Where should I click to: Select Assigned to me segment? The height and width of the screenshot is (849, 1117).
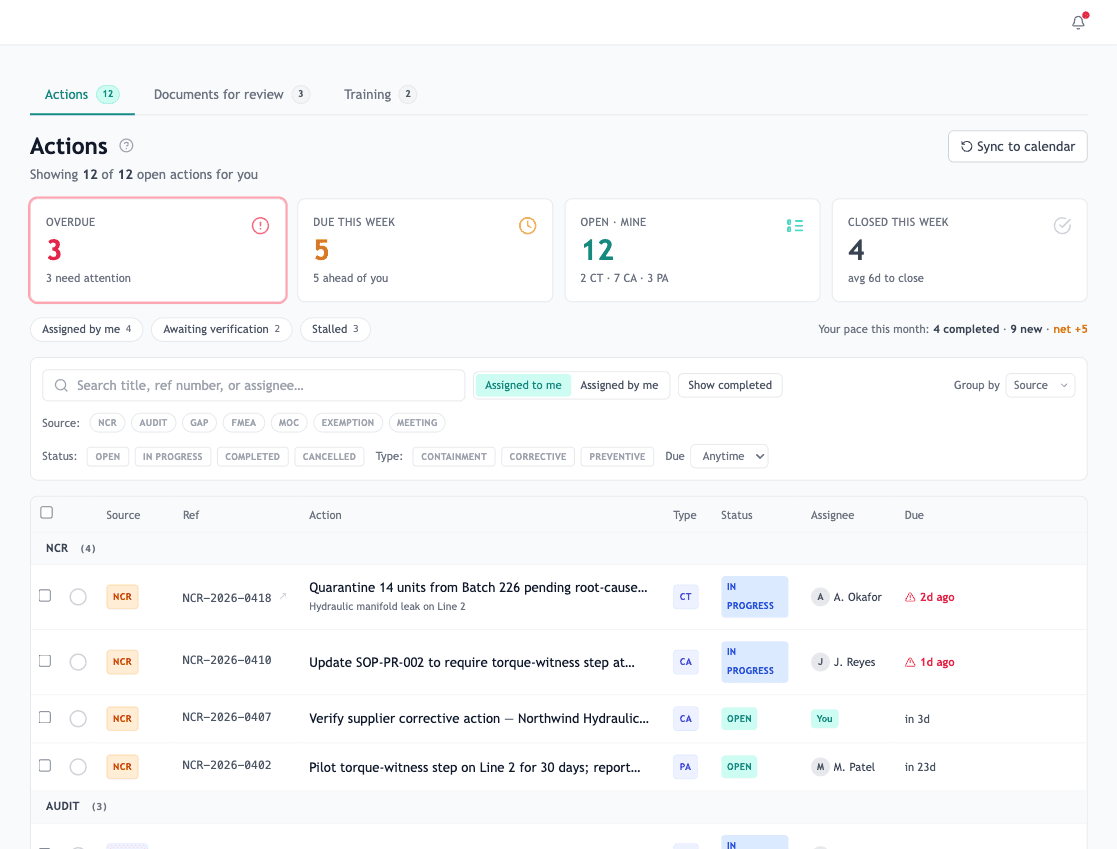[523, 385]
